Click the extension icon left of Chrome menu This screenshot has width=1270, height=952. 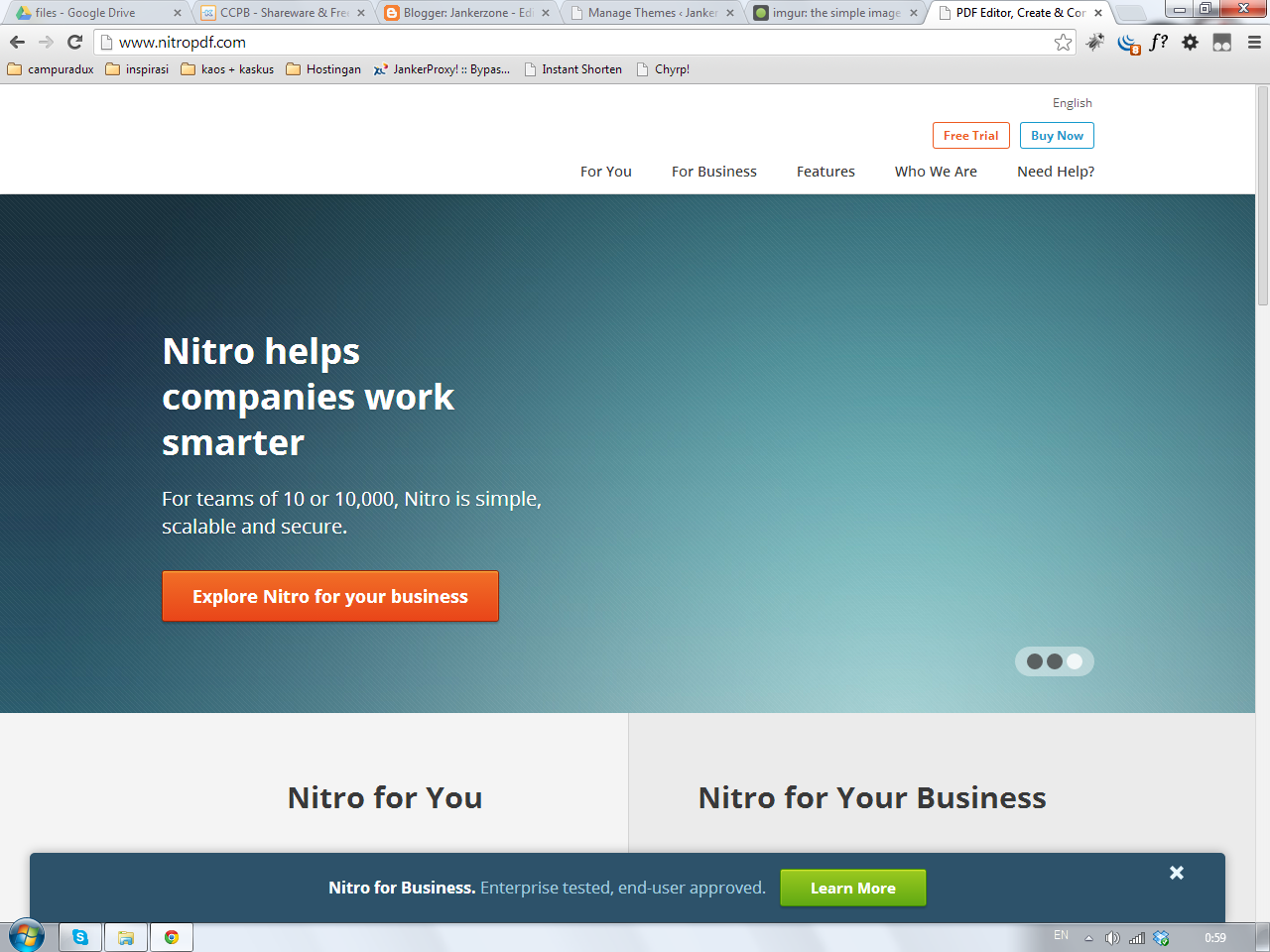pos(1222,42)
